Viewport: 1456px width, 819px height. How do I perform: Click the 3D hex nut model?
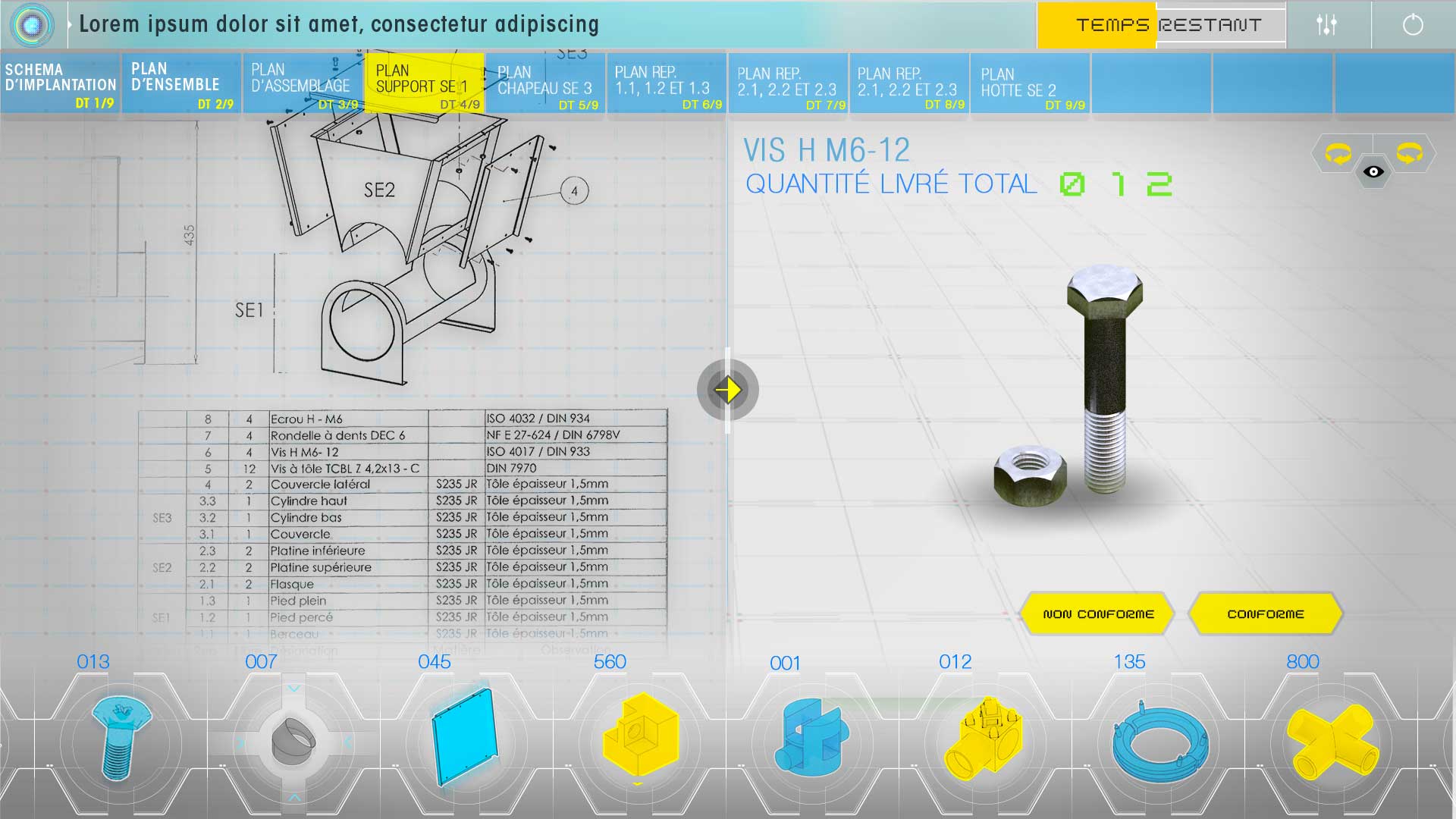[x=1030, y=475]
